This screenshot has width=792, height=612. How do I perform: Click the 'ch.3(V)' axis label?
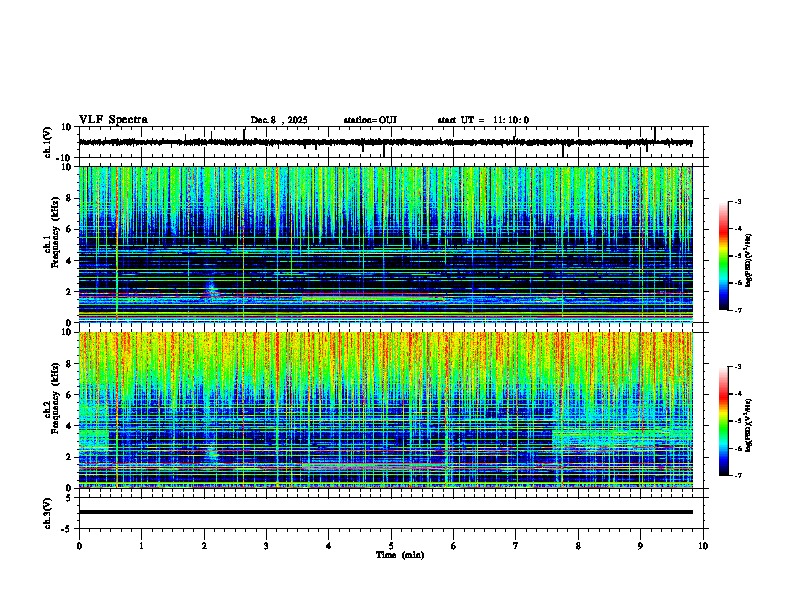tap(48, 513)
